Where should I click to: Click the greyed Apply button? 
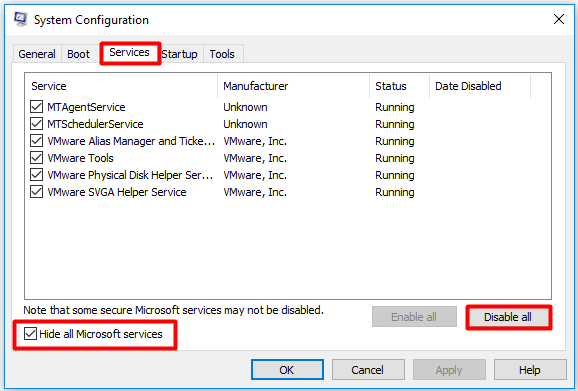click(449, 370)
